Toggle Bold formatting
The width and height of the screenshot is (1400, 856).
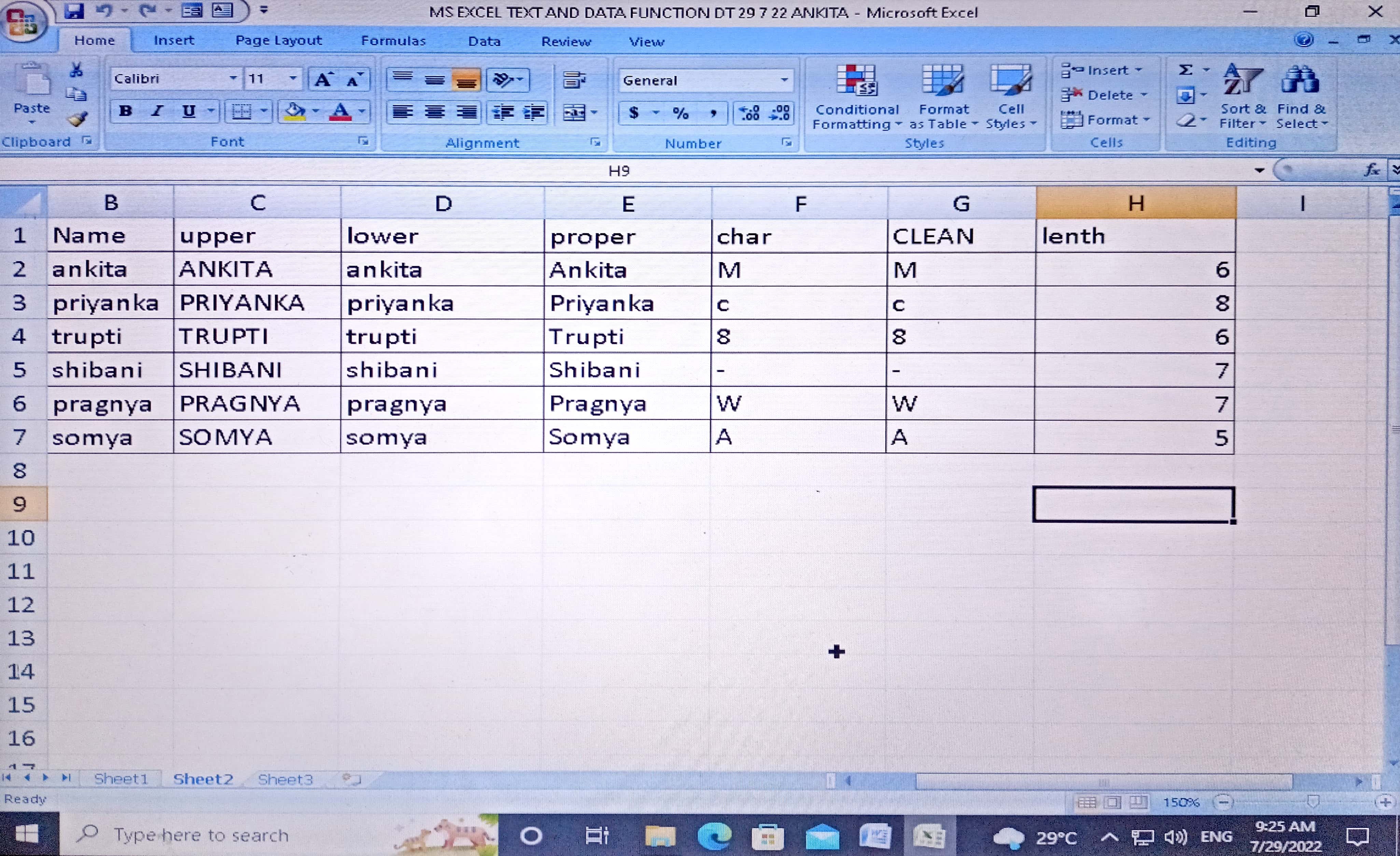coord(126,111)
